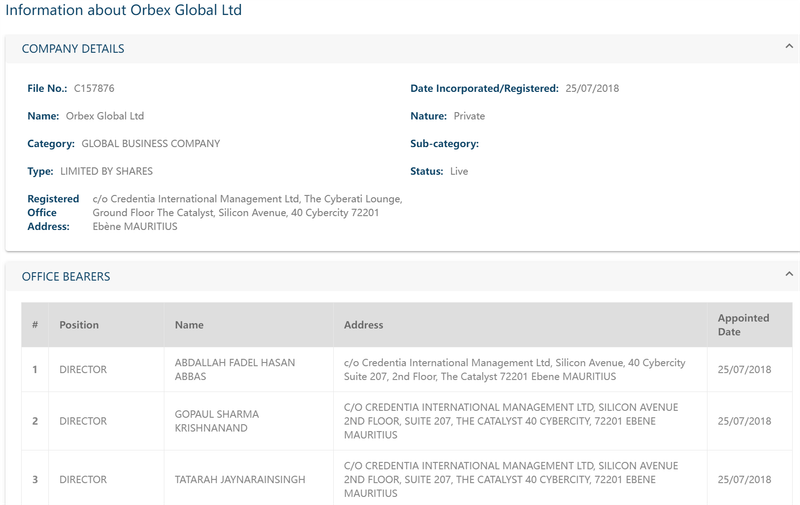Click the address of Tatarah Jaynarainsingh
This screenshot has width=800, height=505.
511,479
